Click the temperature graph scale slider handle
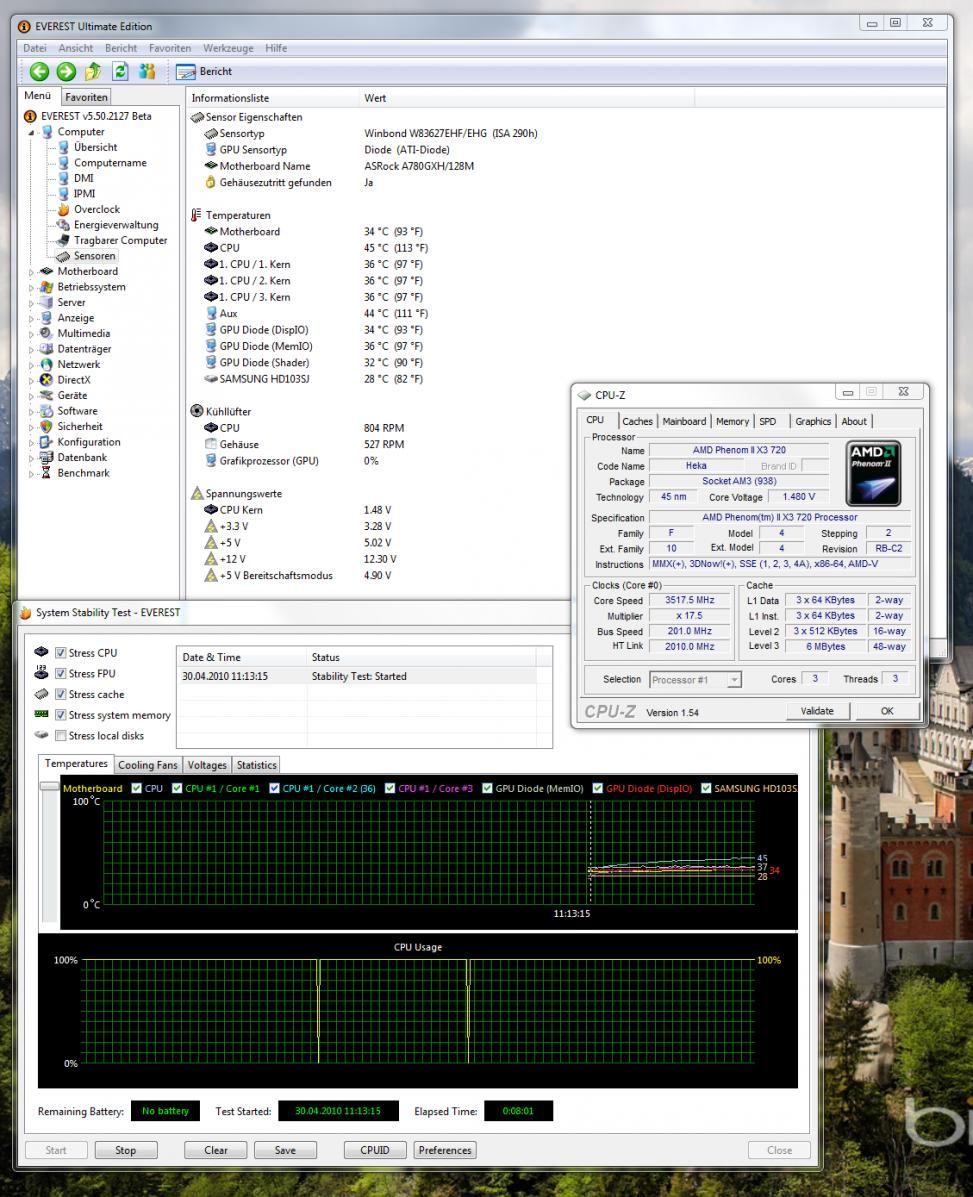This screenshot has width=973, height=1197. (50, 786)
